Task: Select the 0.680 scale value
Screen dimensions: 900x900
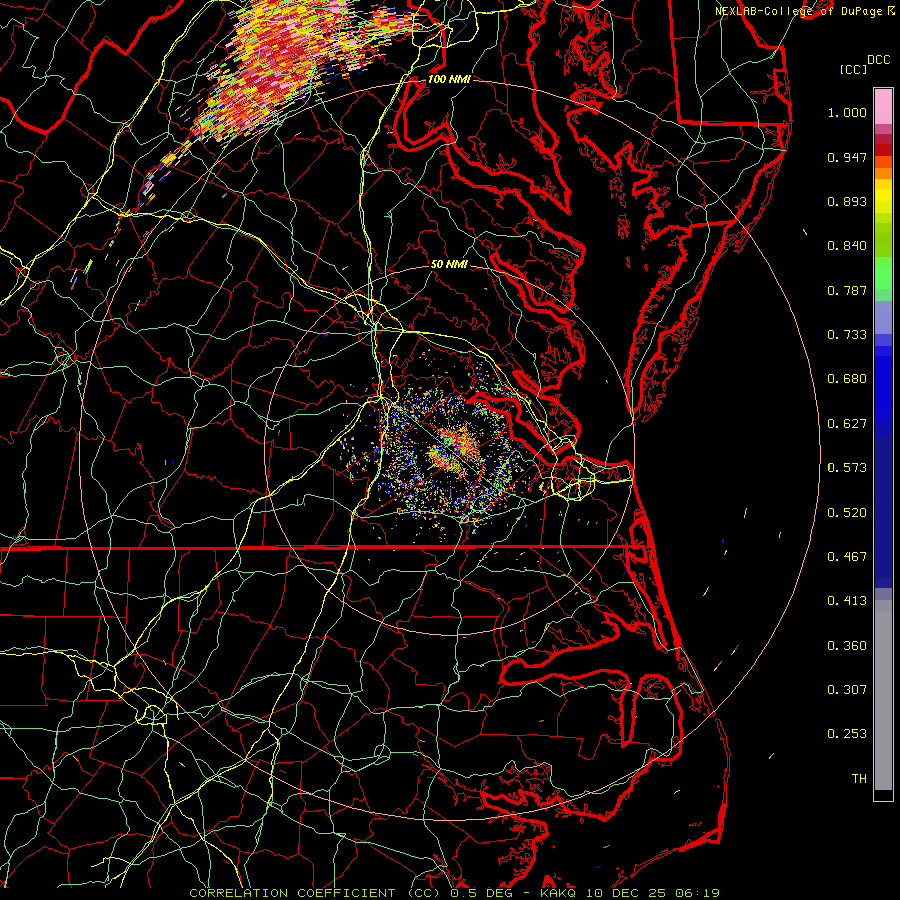Action: point(847,379)
